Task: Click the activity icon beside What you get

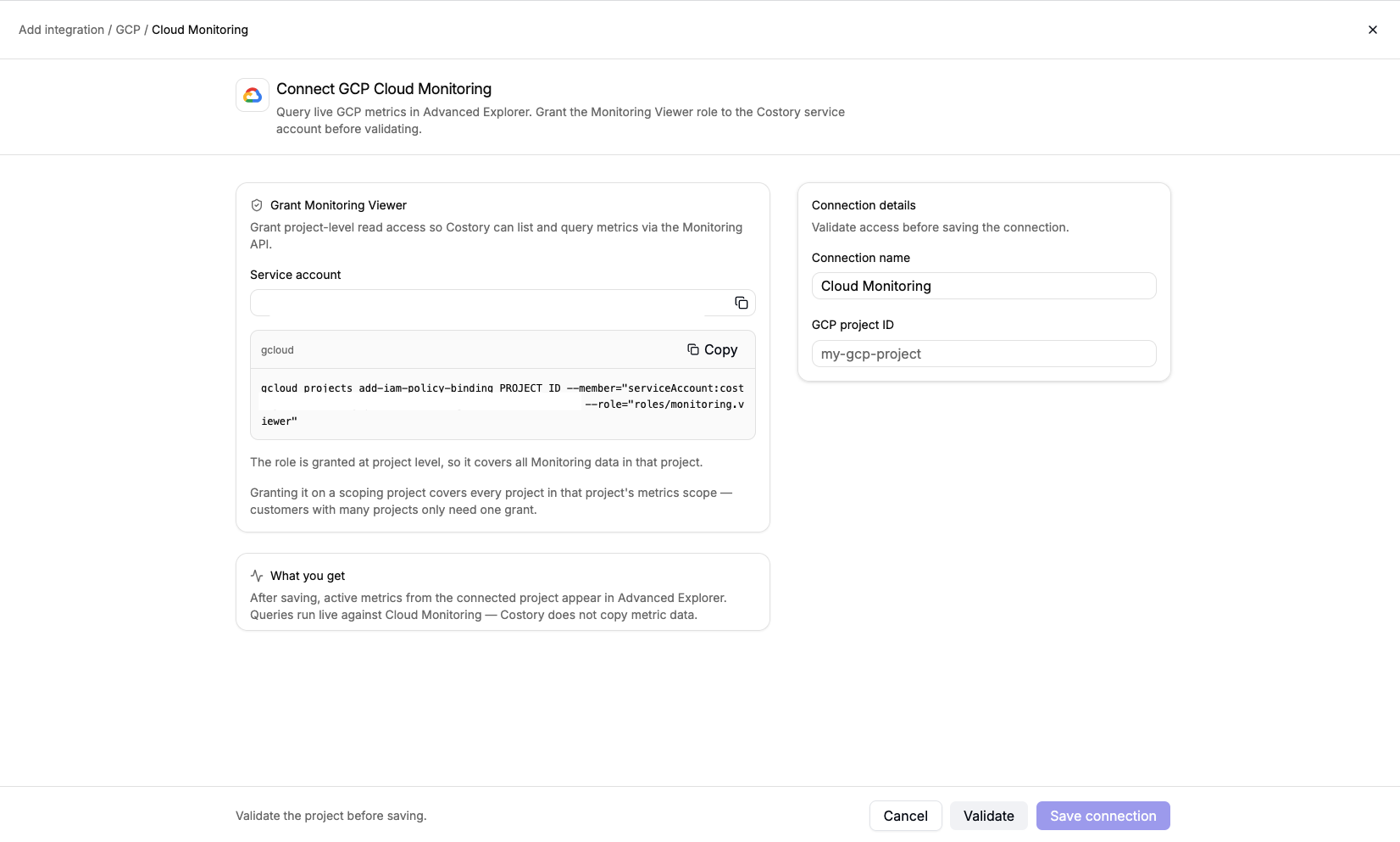Action: point(257,576)
